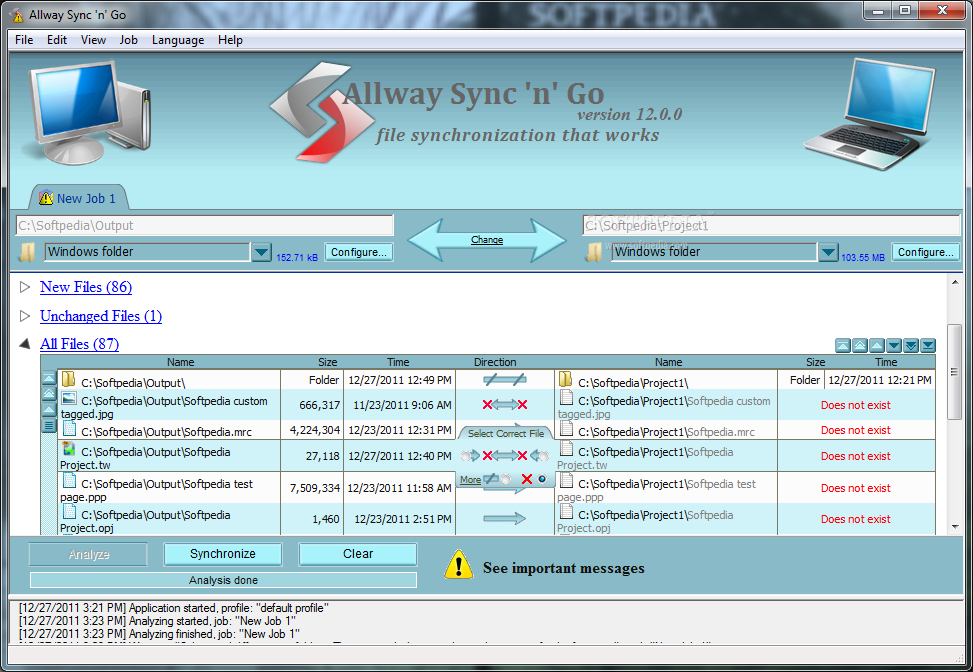Open the right Windows folder dropdown arrow
This screenshot has height=672, width=973.
click(x=828, y=252)
